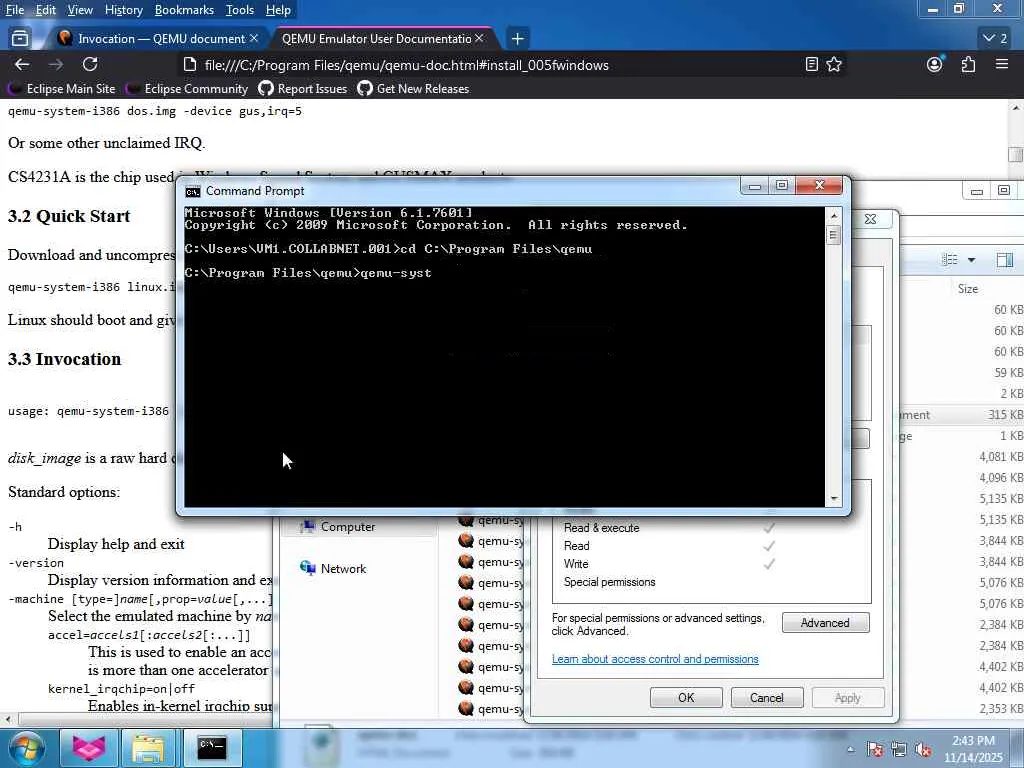This screenshot has width=1024, height=768.
Task: Open Firefox View icon
Action: point(20,39)
